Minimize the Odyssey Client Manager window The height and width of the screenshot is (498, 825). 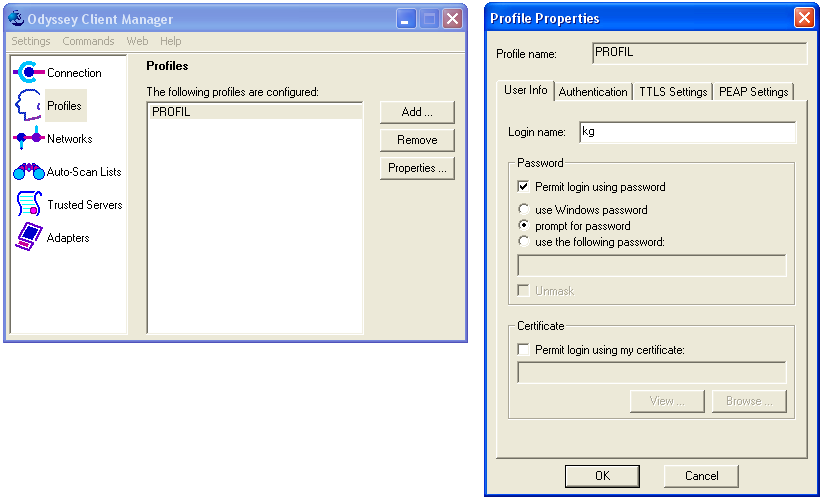click(x=406, y=19)
